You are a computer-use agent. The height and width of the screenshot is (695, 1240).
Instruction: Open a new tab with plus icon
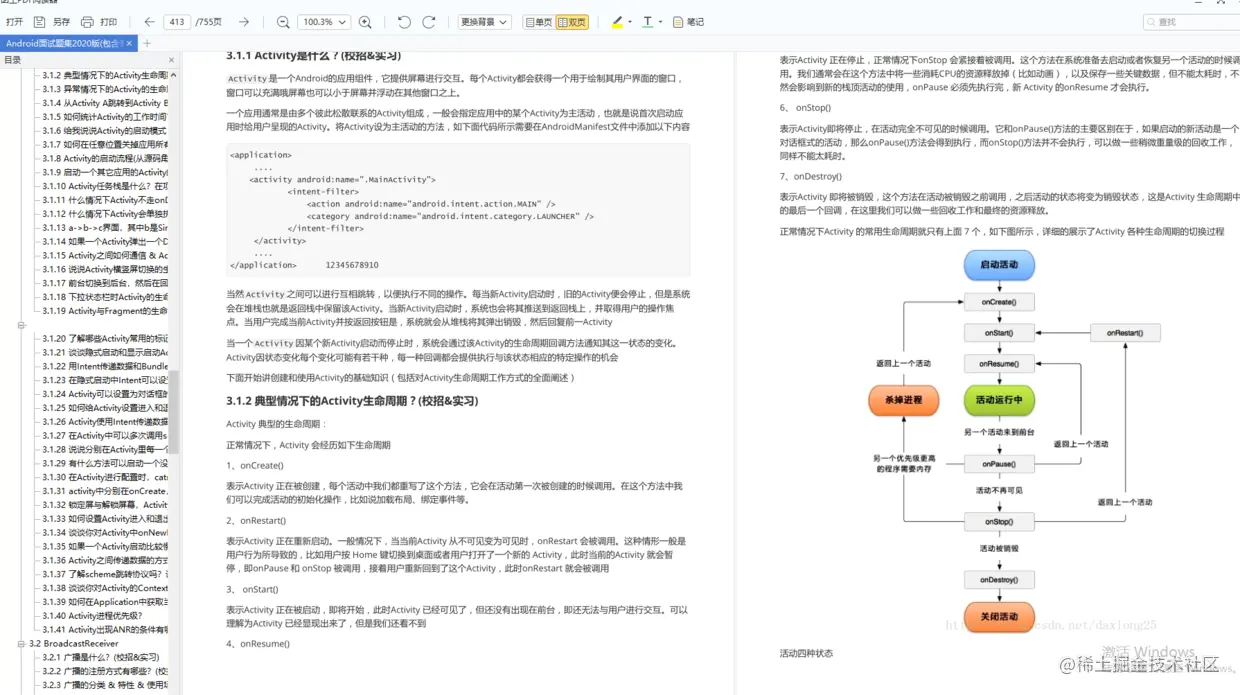pos(147,43)
